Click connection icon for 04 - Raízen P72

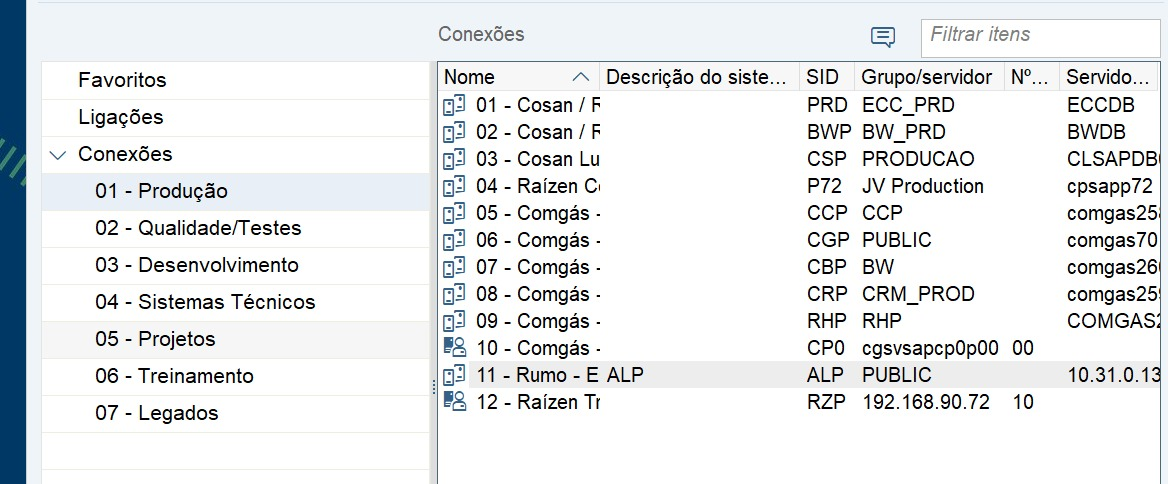click(x=454, y=186)
